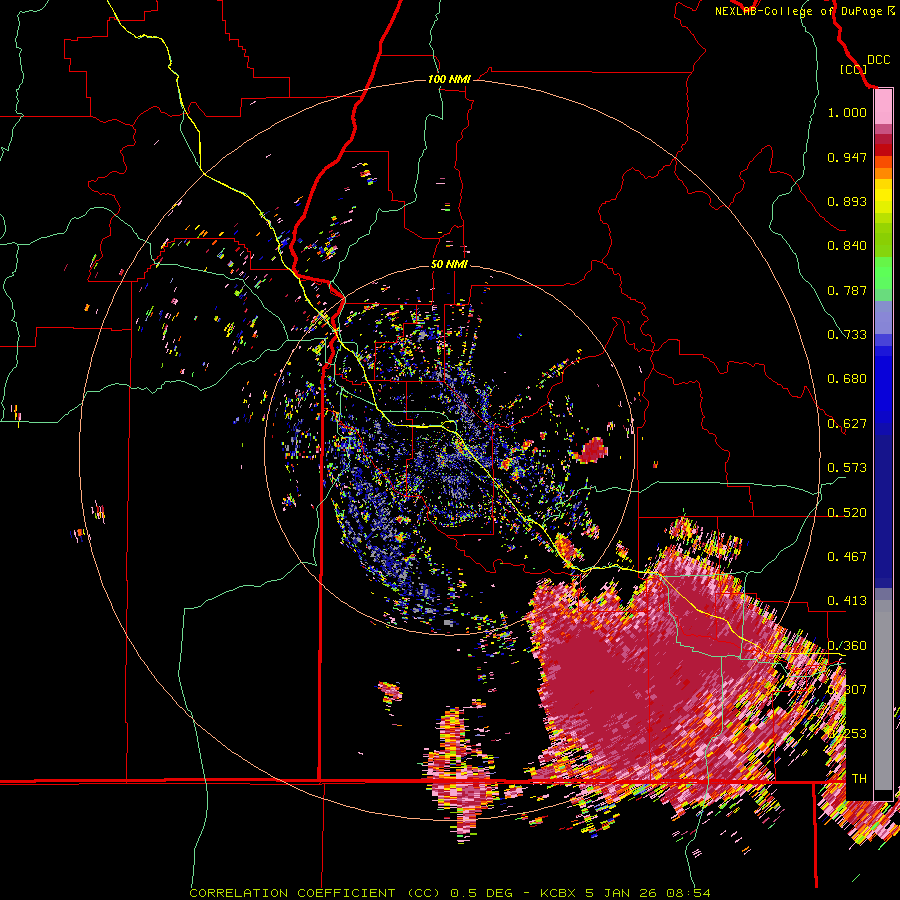Click the pink echo cluster straddling the bottom state border
Image resolution: width=900 pixels, height=900 pixels.
(x=462, y=775)
